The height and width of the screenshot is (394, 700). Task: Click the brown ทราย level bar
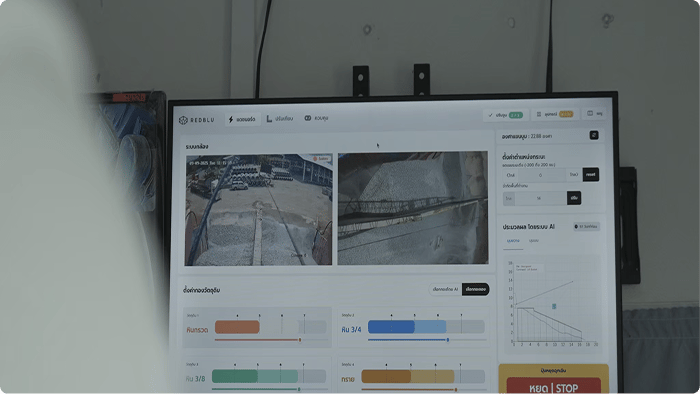423,377
